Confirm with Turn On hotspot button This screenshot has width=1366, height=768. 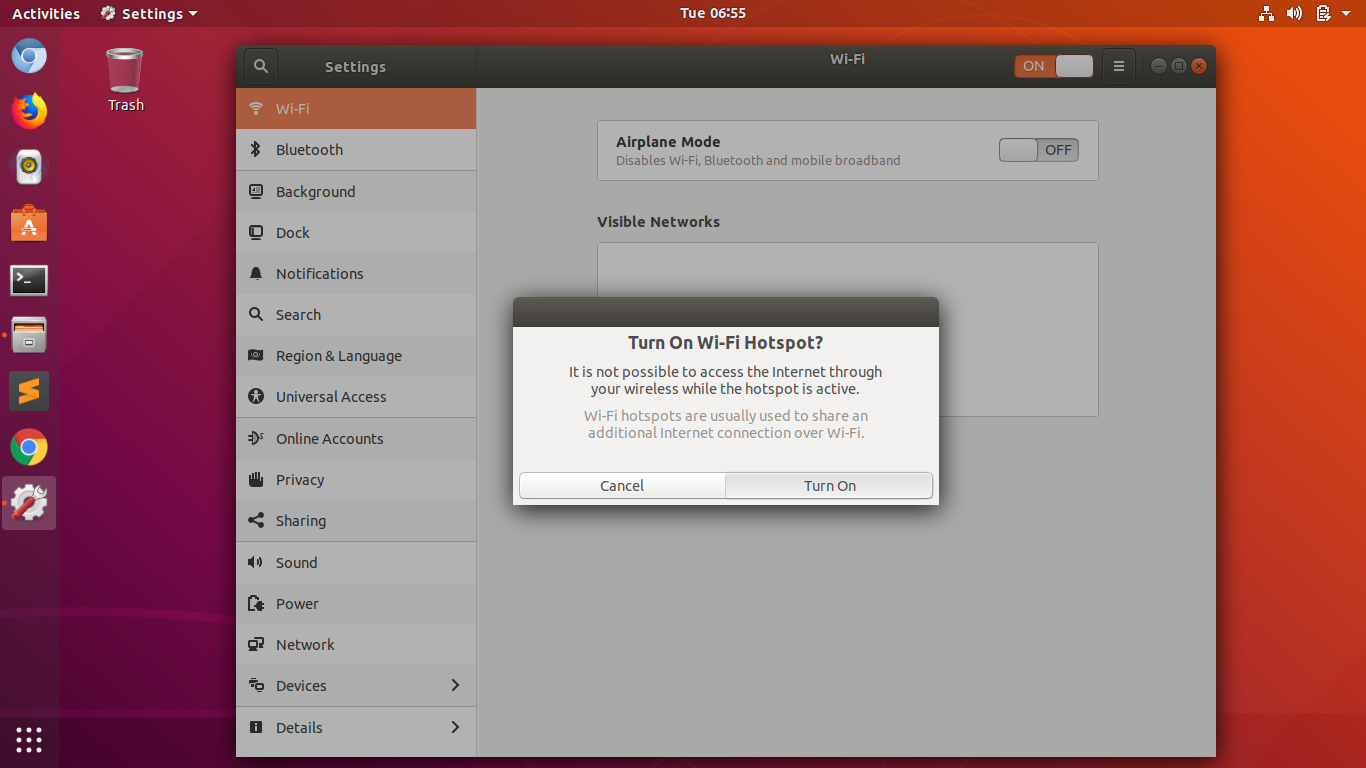[x=829, y=485]
